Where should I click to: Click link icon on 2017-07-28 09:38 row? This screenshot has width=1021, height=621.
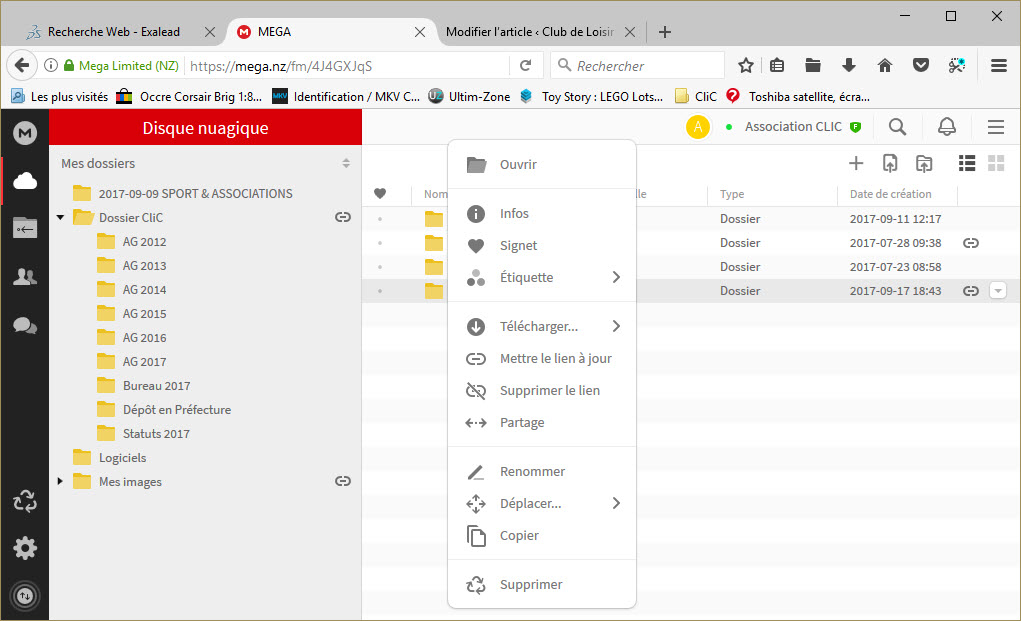[x=971, y=243]
